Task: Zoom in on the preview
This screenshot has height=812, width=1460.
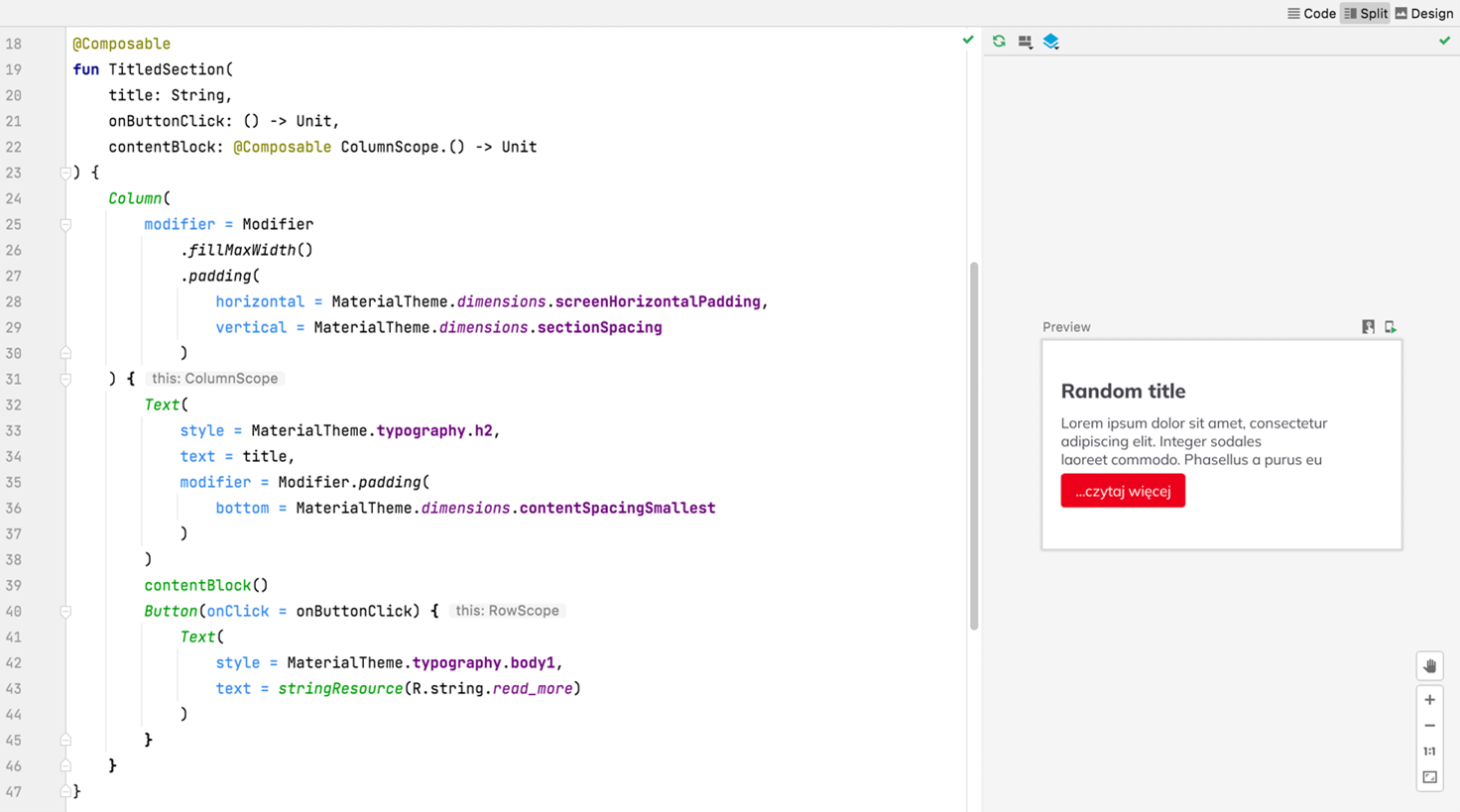Action: click(x=1429, y=700)
